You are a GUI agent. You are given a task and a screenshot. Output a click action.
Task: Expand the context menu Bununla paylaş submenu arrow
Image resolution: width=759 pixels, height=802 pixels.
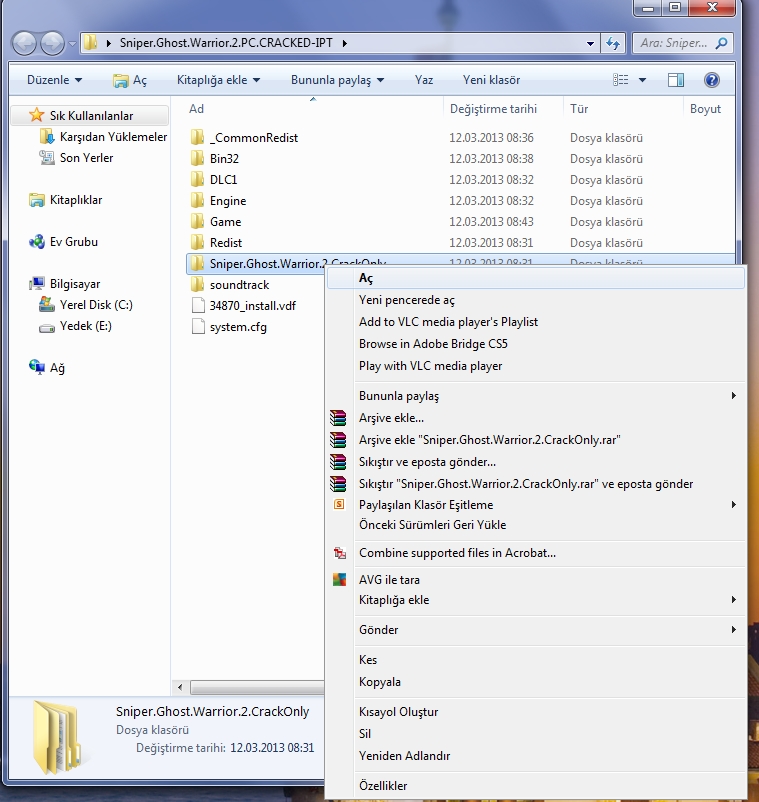(734, 395)
